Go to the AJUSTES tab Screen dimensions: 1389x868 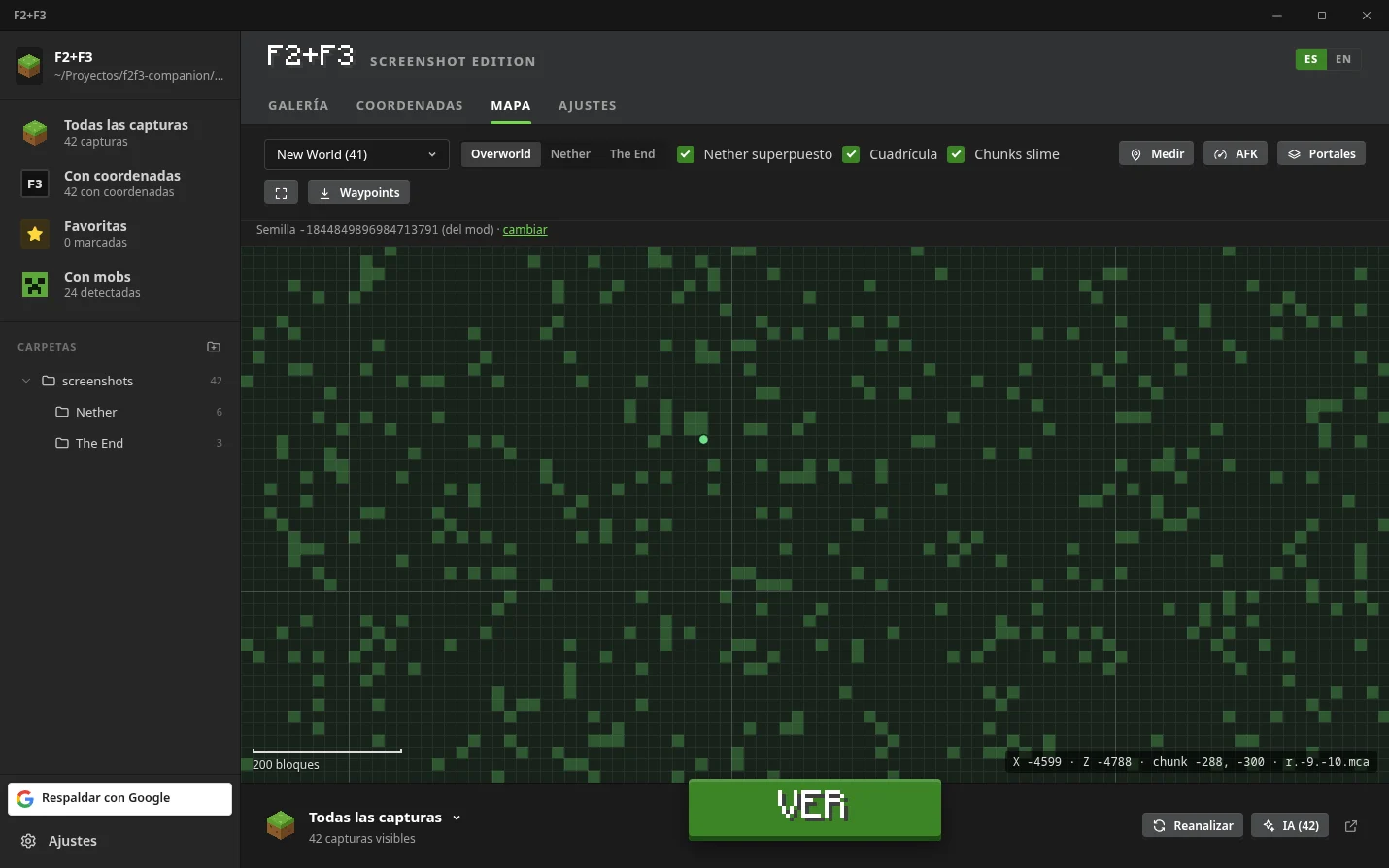588,105
